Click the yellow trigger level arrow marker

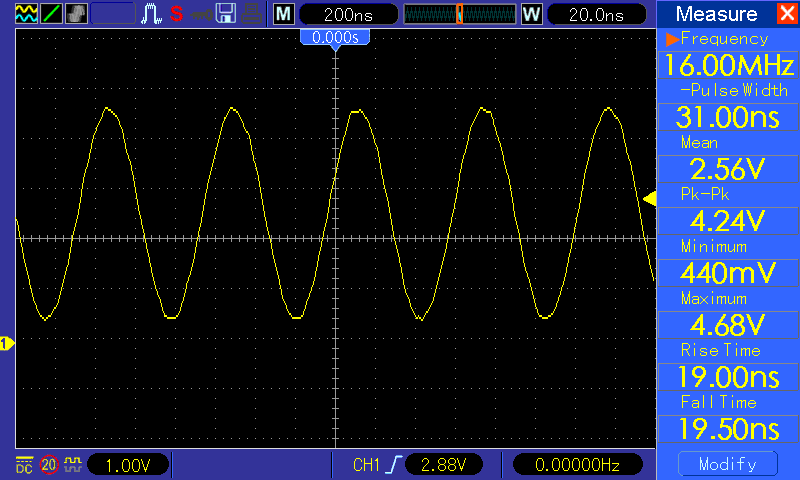649,199
